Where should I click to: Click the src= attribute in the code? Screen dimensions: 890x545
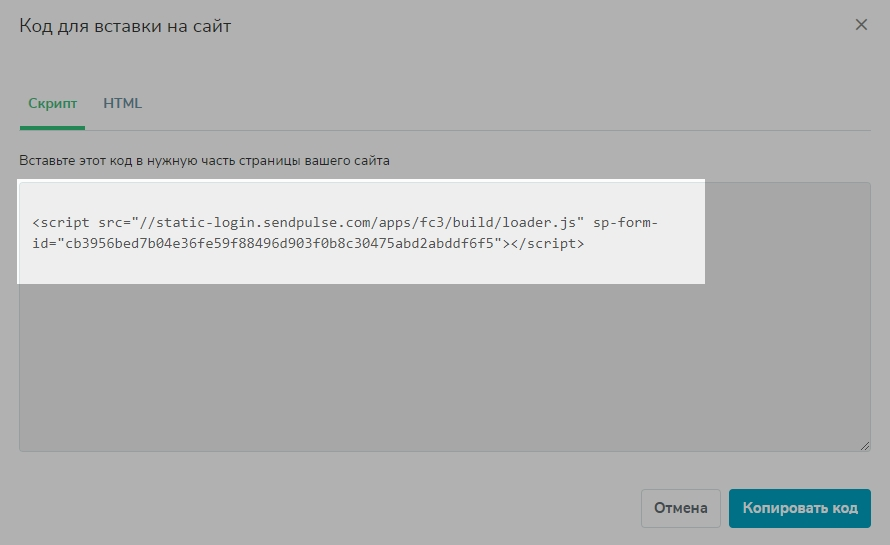114,222
